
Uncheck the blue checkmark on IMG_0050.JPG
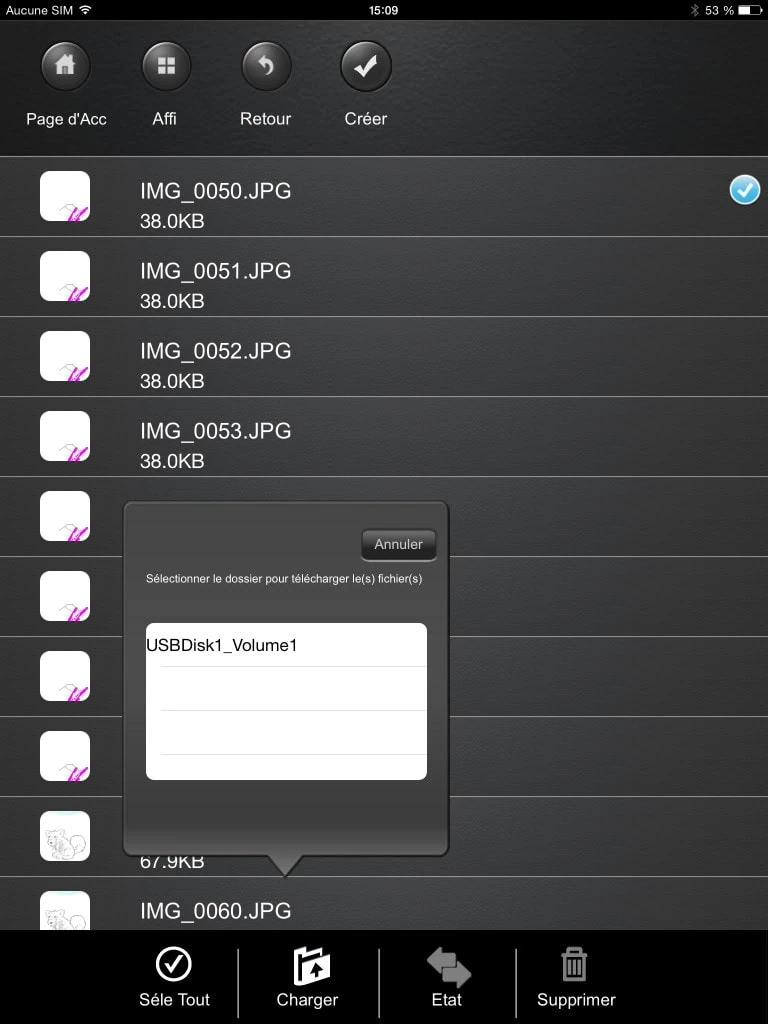pos(744,189)
